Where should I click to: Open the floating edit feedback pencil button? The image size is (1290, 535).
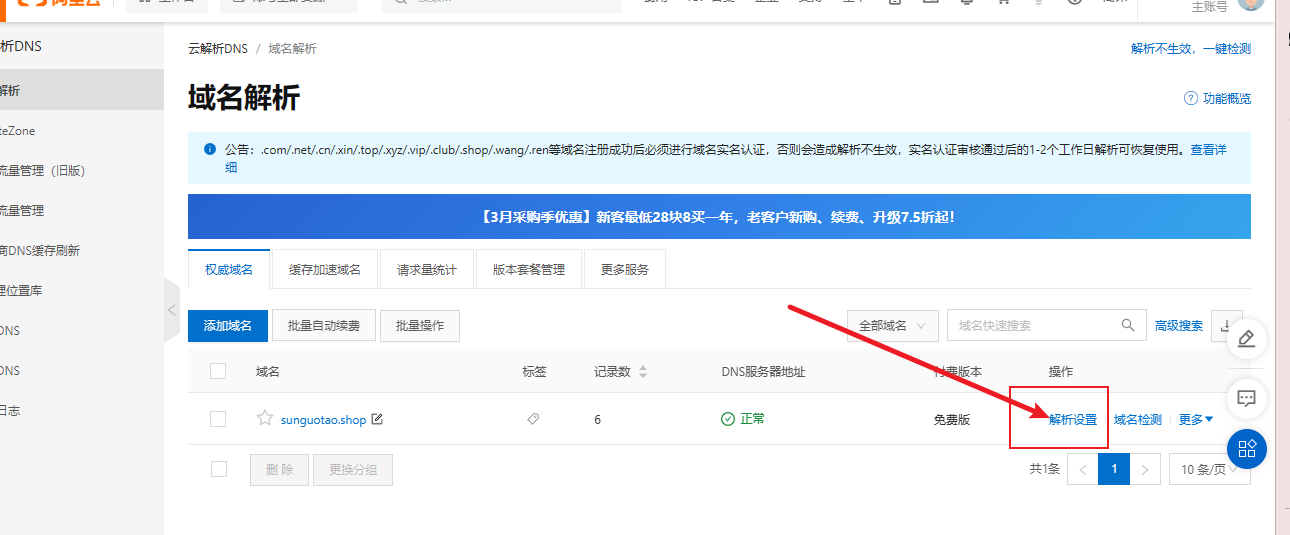tap(1246, 340)
